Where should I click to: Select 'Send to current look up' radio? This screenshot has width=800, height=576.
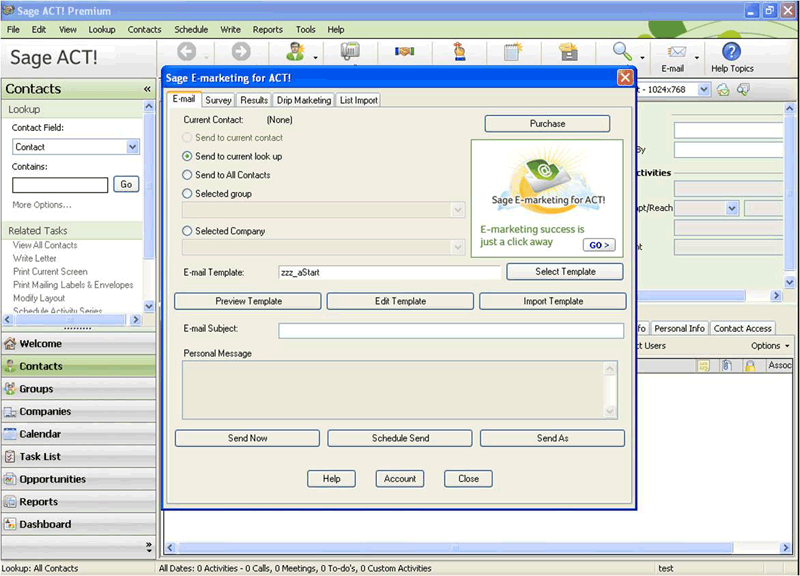coord(187,156)
